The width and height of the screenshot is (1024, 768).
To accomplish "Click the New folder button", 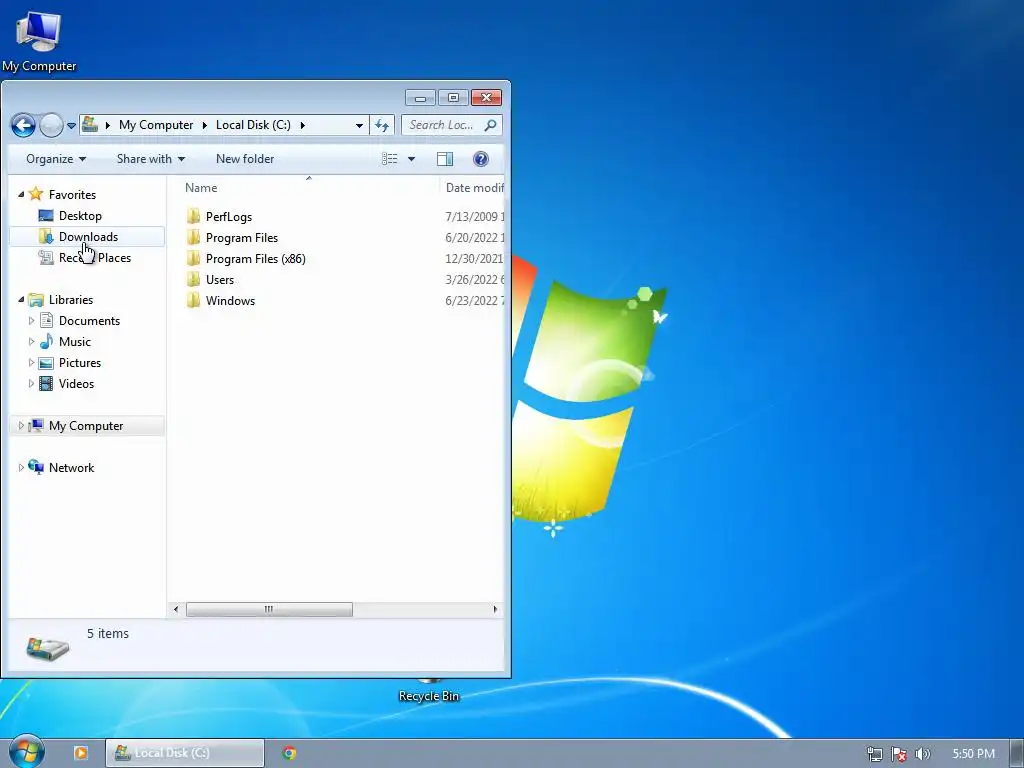I will pos(245,159).
